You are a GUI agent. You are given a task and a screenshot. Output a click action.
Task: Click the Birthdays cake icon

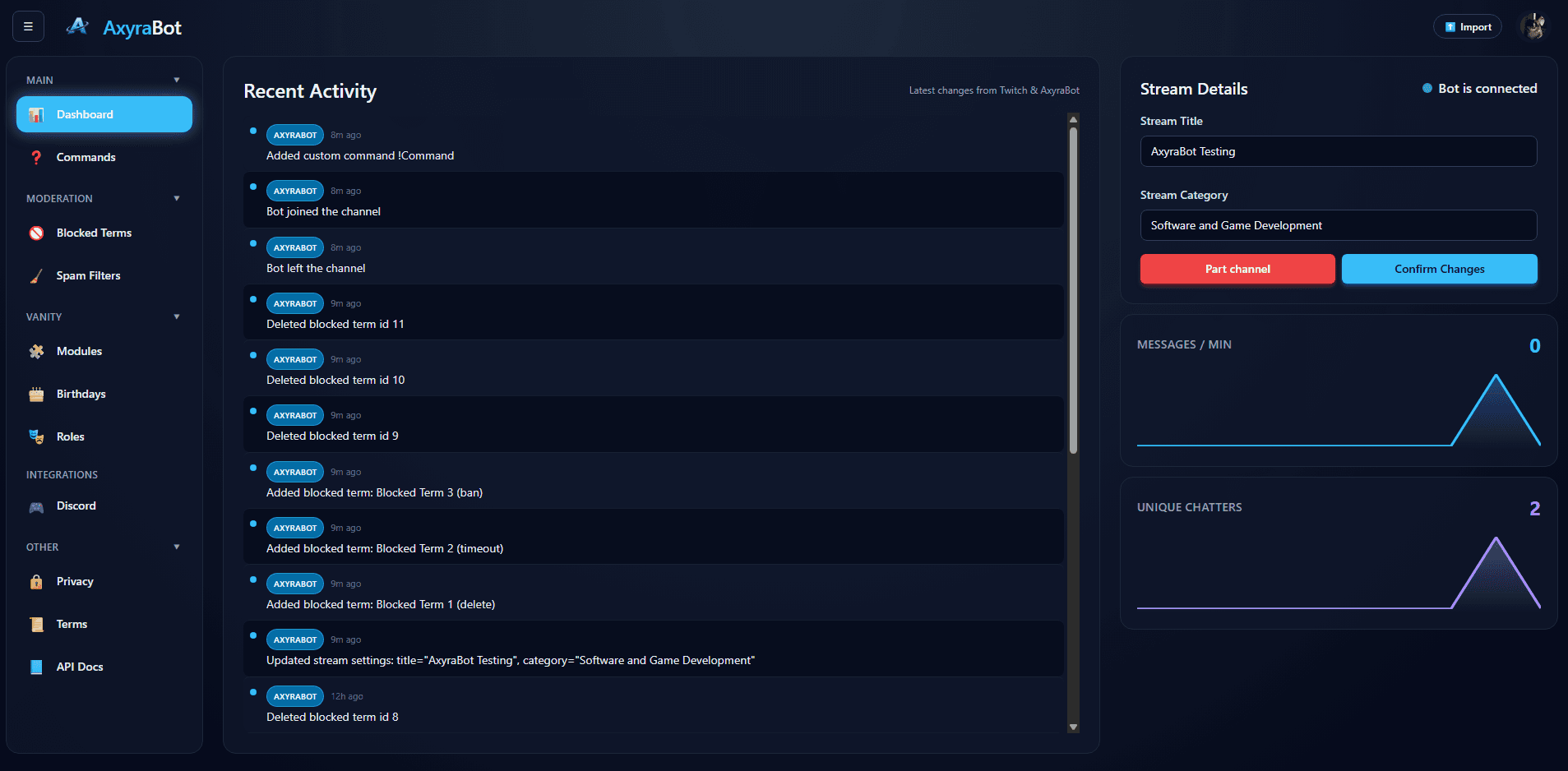tap(36, 395)
